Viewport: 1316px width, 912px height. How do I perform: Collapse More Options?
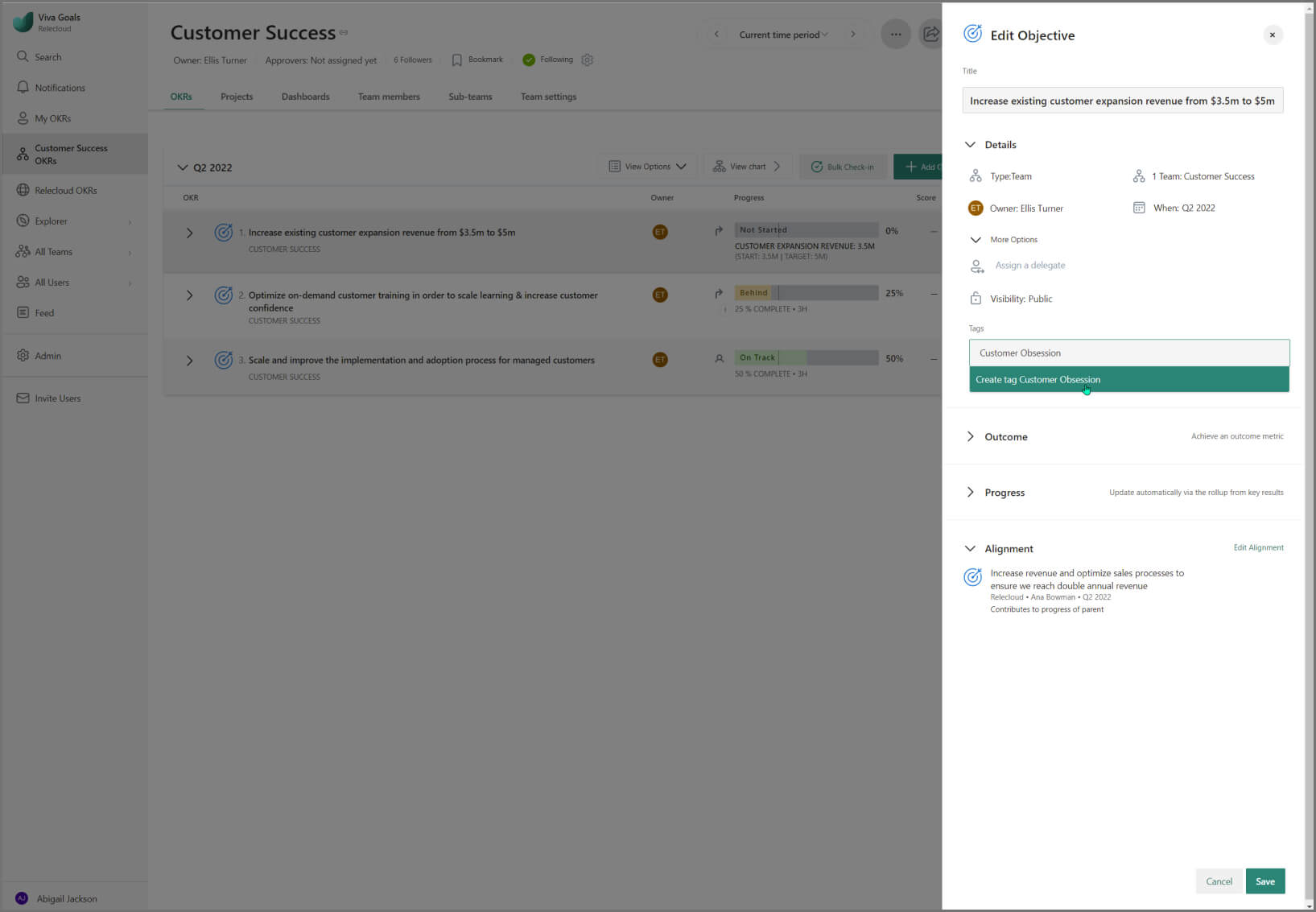pyautogui.click(x=976, y=240)
